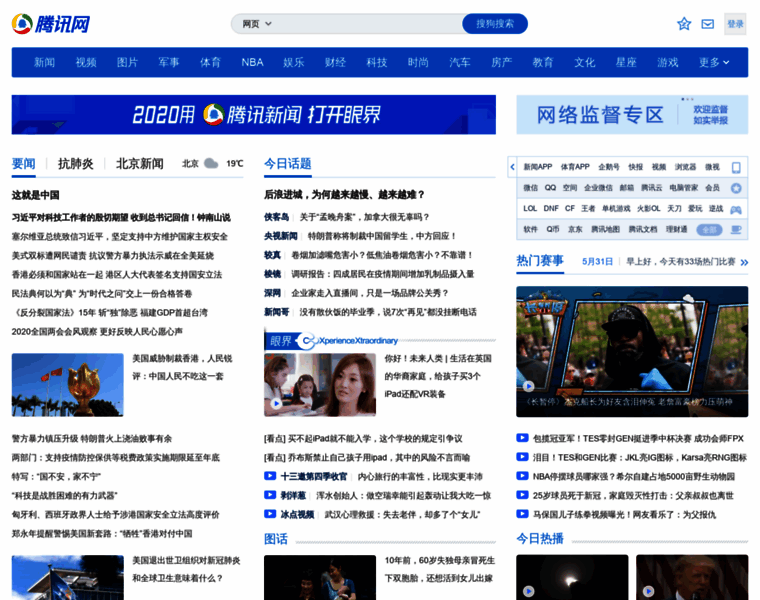Open NBA in navigation bar
The image size is (760, 600).
[x=252, y=63]
